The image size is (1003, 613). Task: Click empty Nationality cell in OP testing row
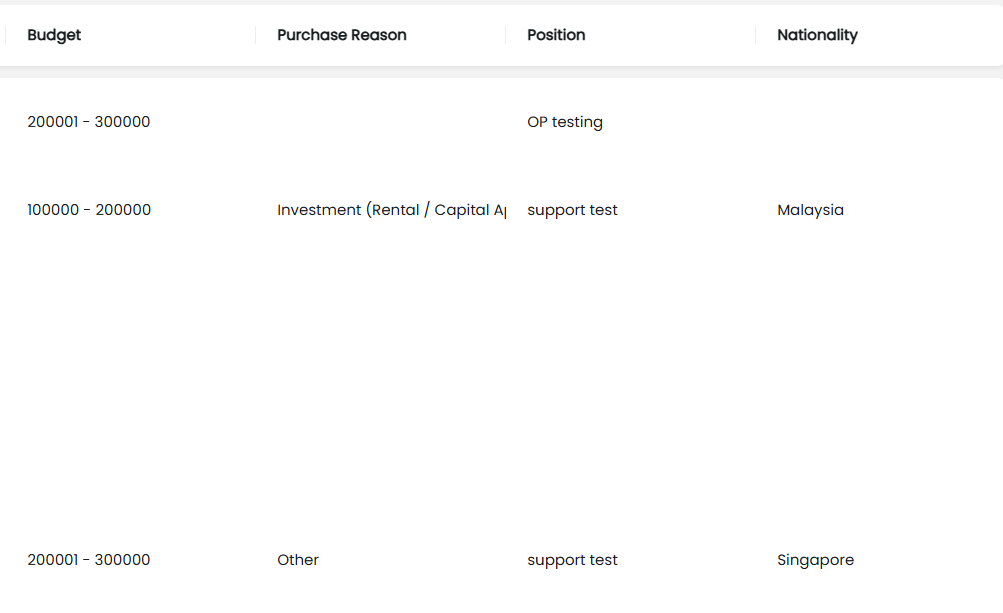tap(870, 122)
